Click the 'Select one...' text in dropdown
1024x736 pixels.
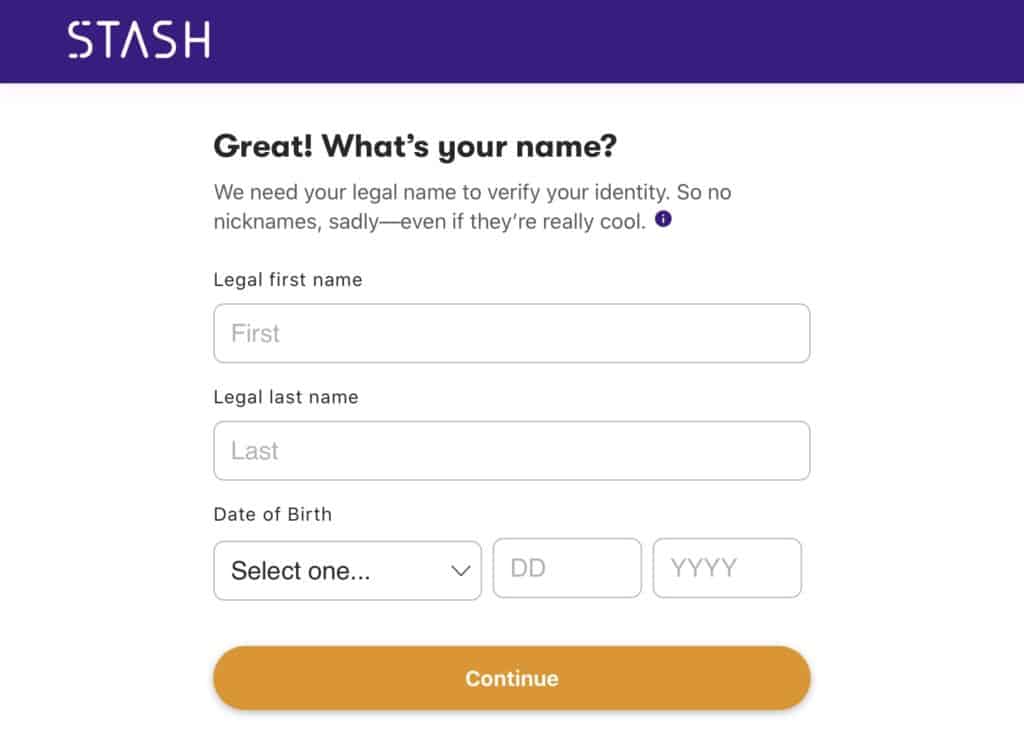pos(300,571)
